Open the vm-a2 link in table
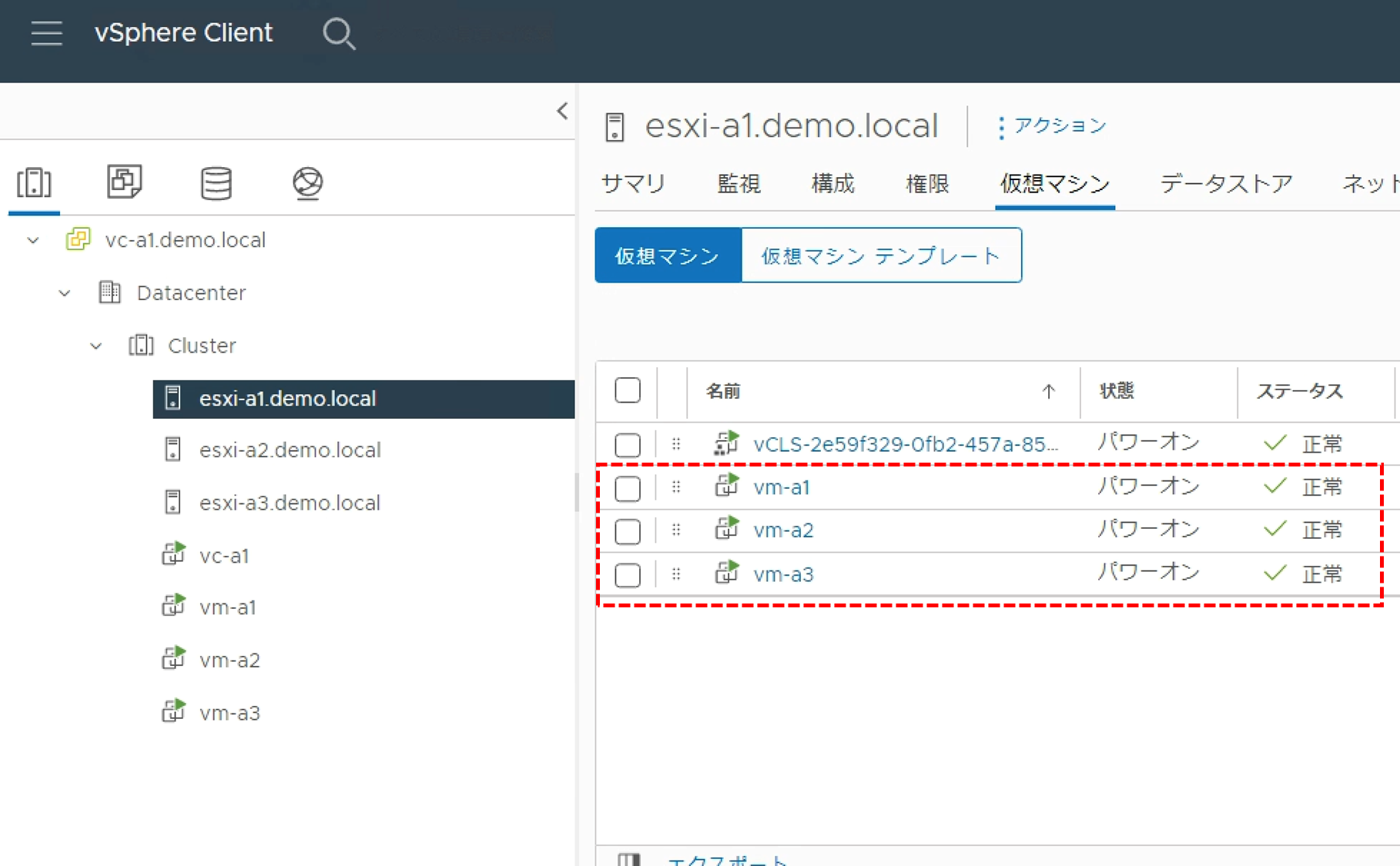1400x866 pixels. tap(783, 530)
